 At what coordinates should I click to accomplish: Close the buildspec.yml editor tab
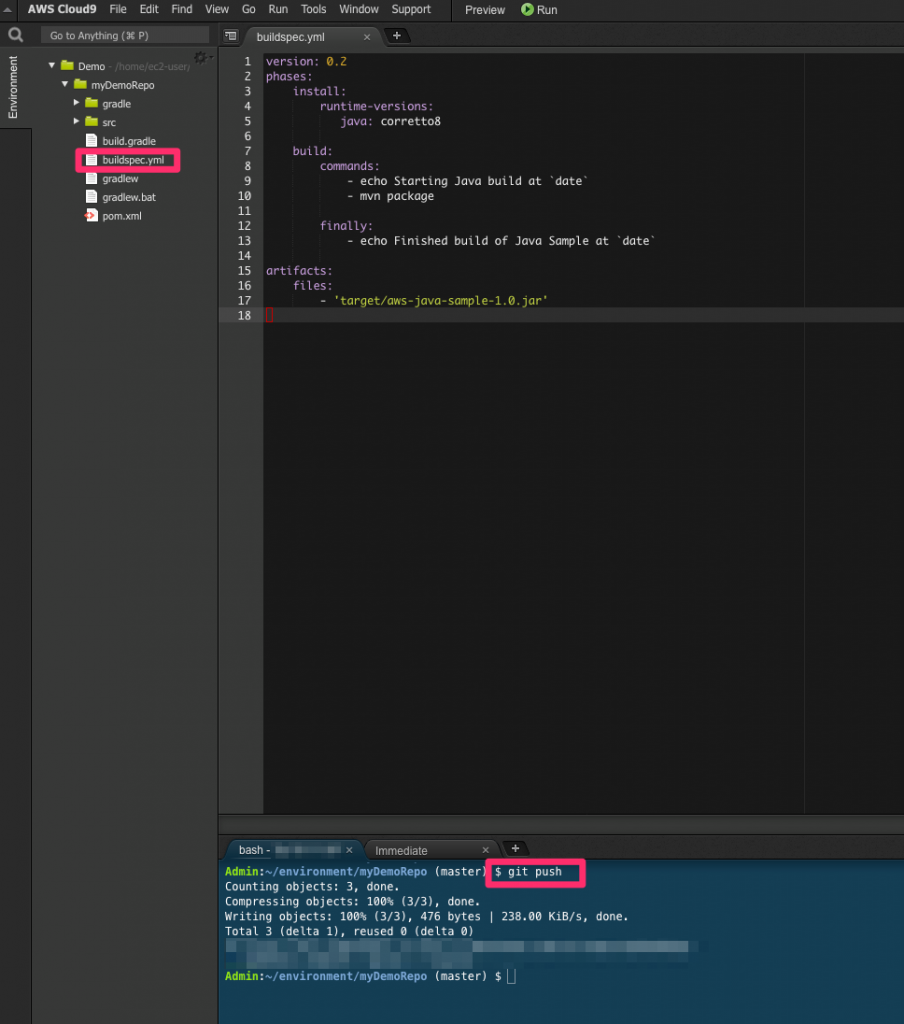pos(367,37)
